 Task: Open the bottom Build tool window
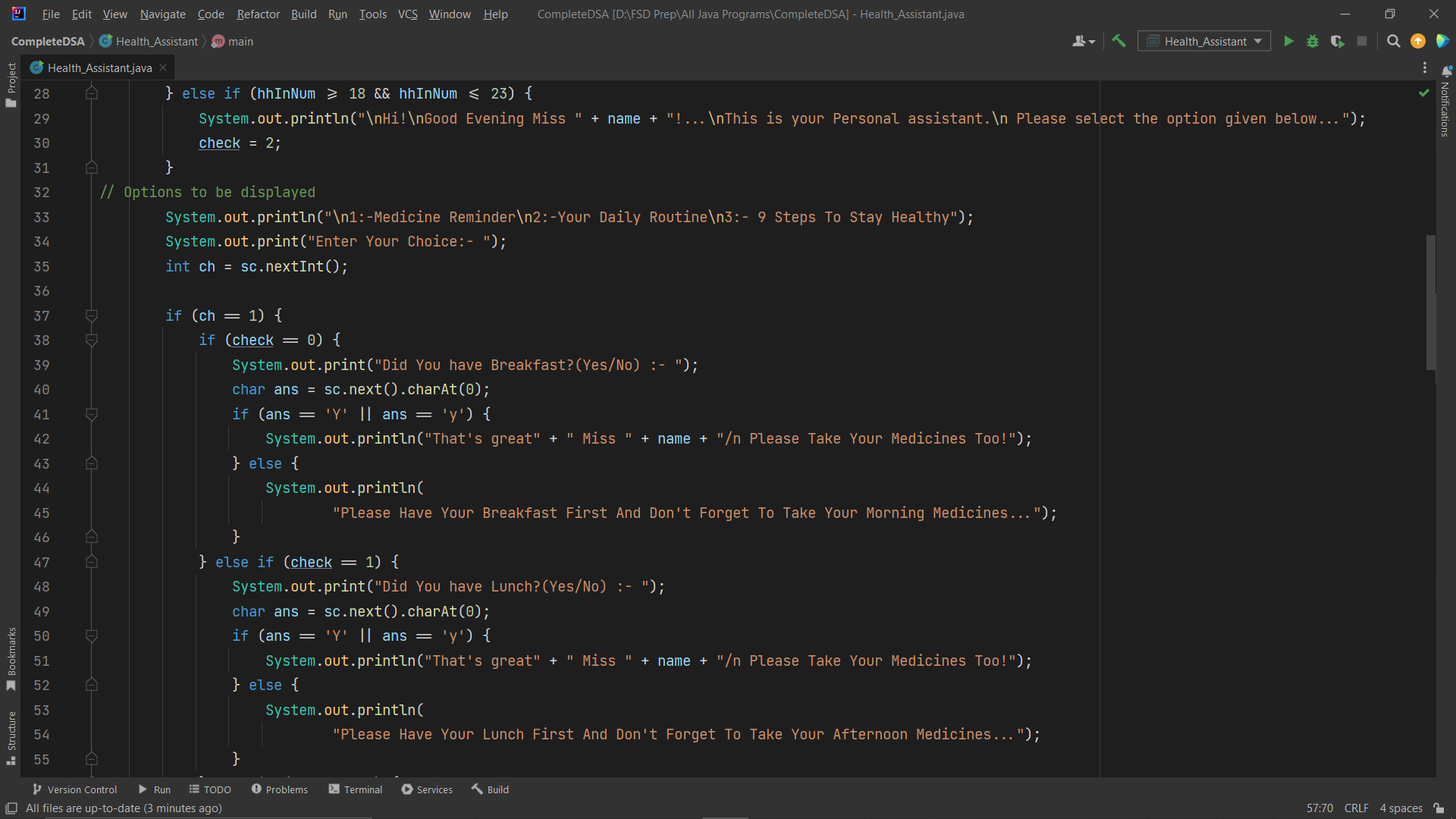490,789
